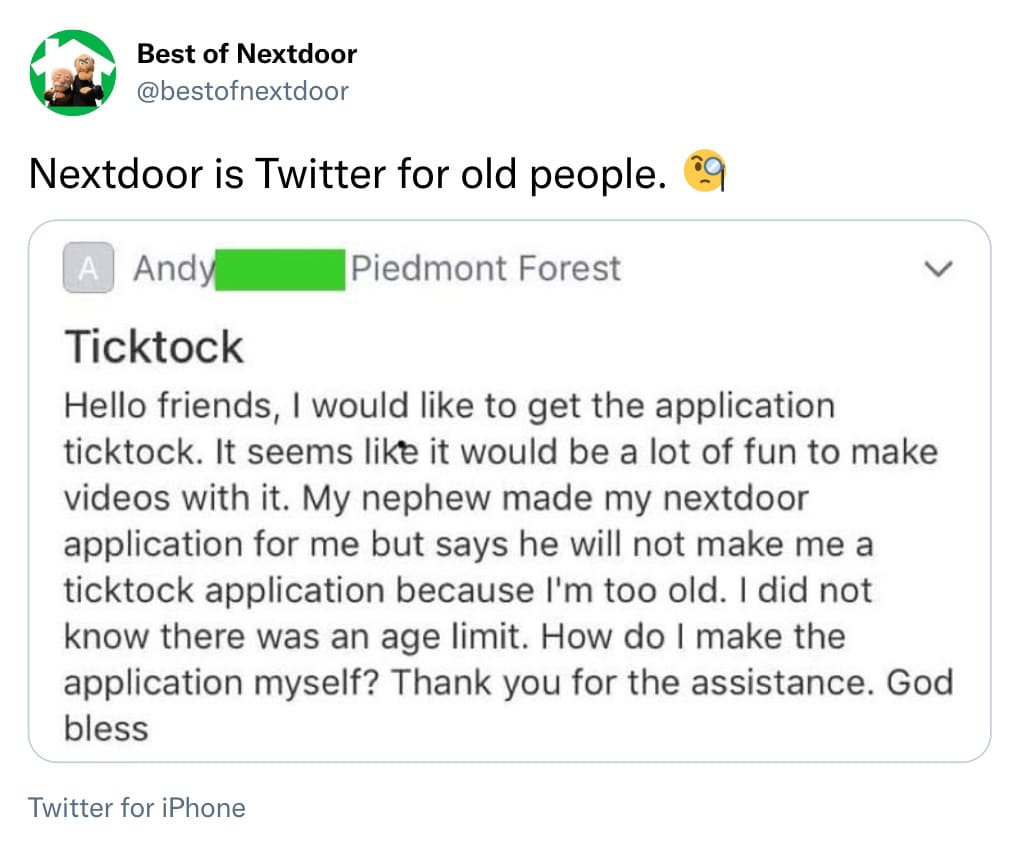This screenshot has height=855, width=1019.
Task: Open the Piedmont Forest neighborhood label
Action: point(486,268)
